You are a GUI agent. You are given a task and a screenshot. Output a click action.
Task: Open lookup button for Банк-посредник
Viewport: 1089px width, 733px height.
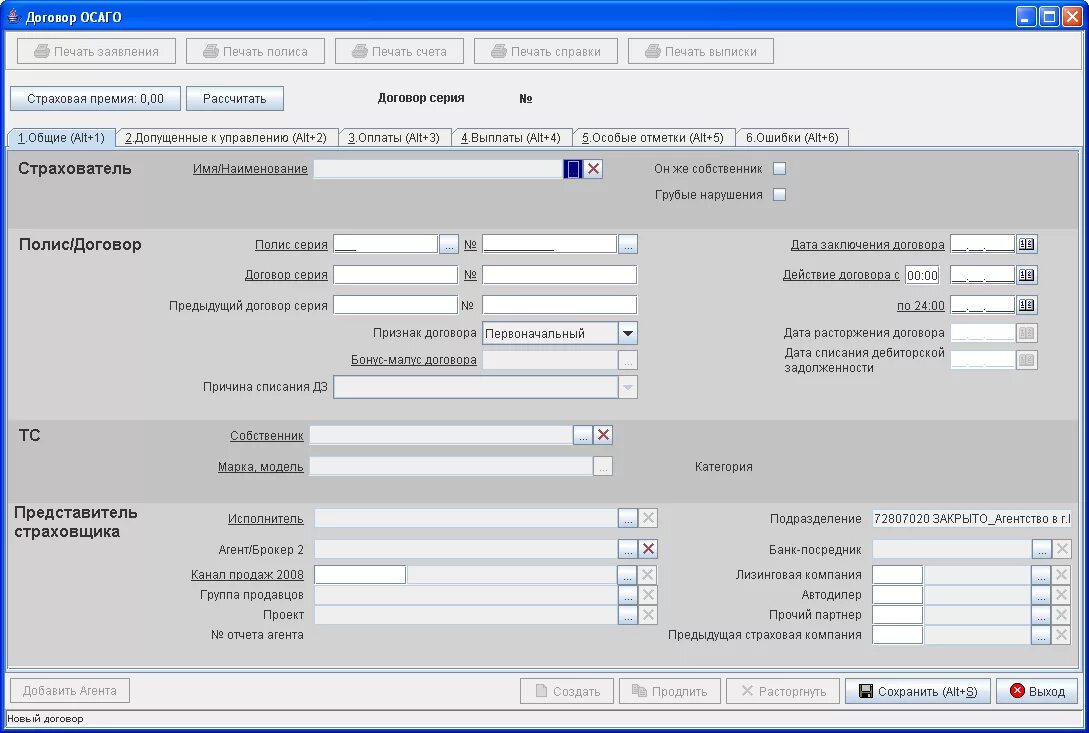(1041, 550)
